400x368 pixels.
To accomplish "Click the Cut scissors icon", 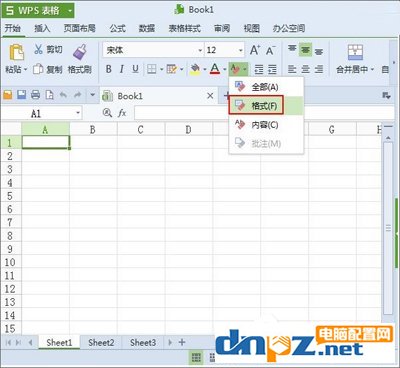I will (38, 49).
